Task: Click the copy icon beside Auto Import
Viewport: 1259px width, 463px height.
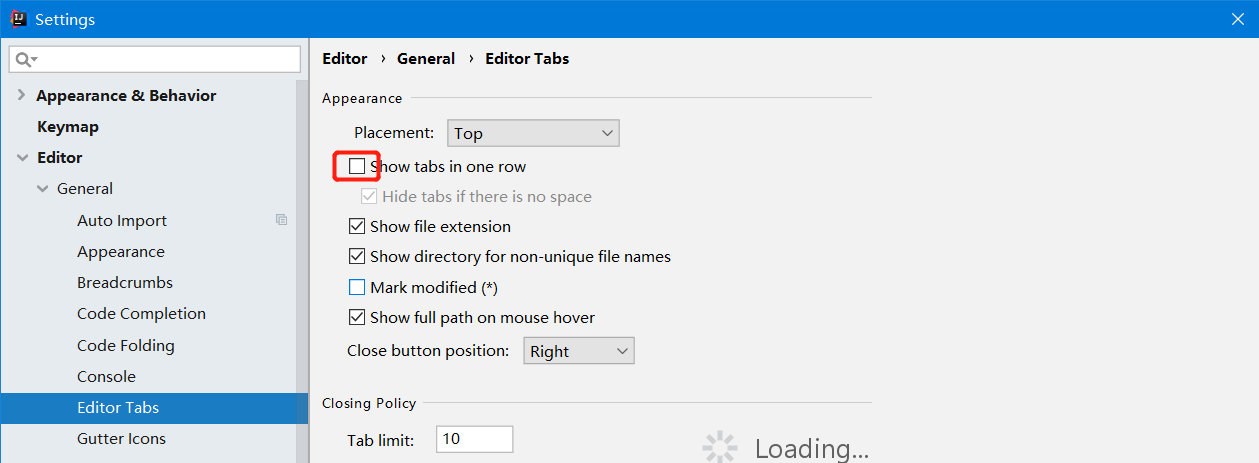Action: coord(282,220)
